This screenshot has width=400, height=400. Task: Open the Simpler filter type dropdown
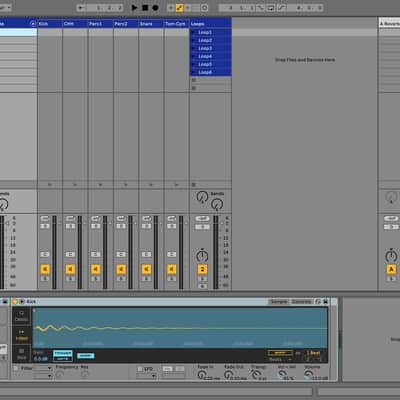43,368
